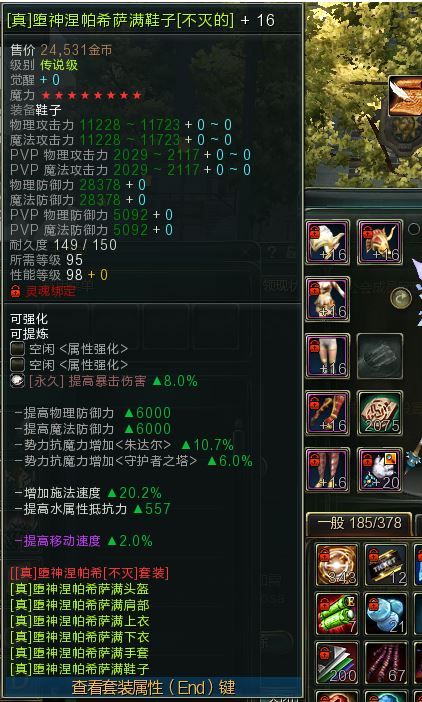The width and height of the screenshot is (422, 702).
Task: Select the +16 upper body armor slot
Action: [328, 299]
